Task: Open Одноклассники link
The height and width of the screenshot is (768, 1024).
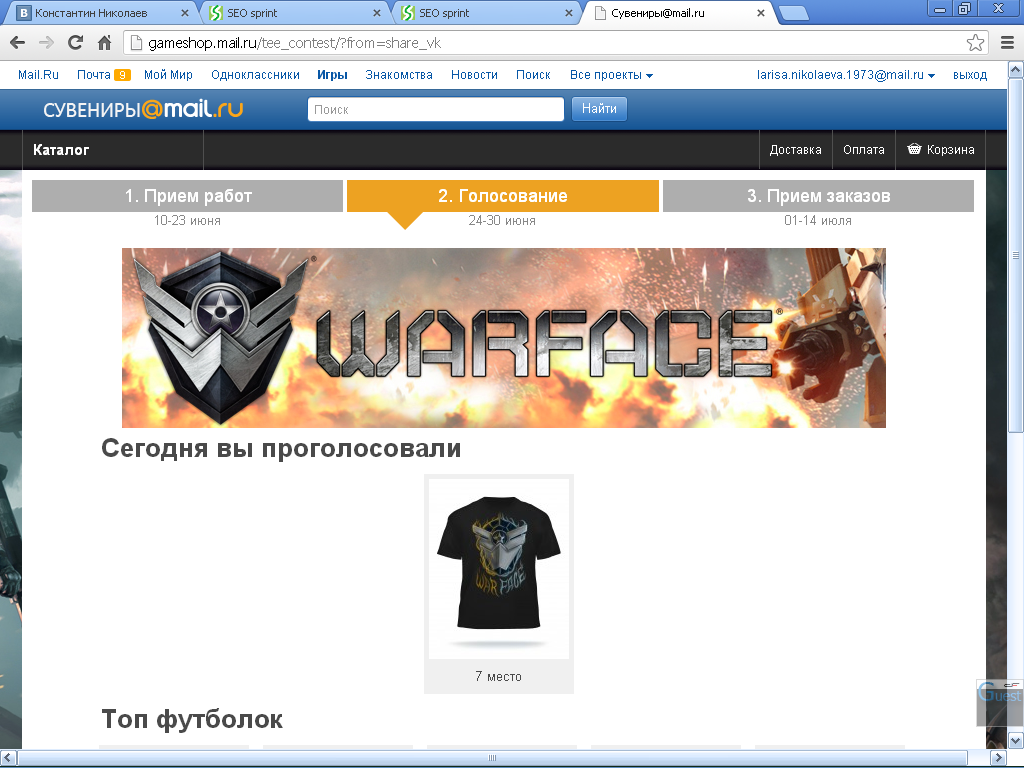Action: (x=255, y=75)
